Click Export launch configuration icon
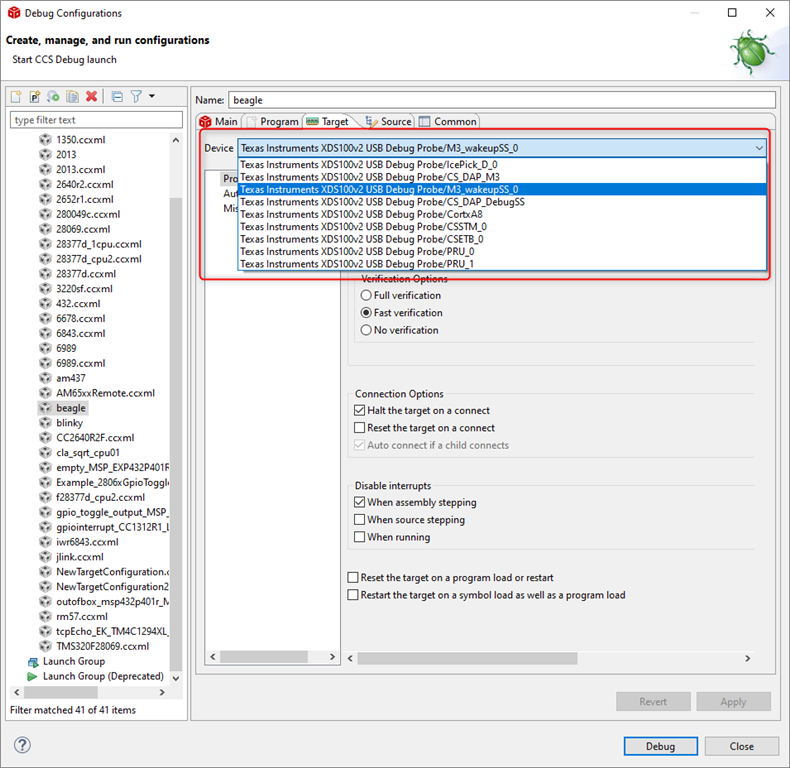The height and width of the screenshot is (768, 790). 53,96
